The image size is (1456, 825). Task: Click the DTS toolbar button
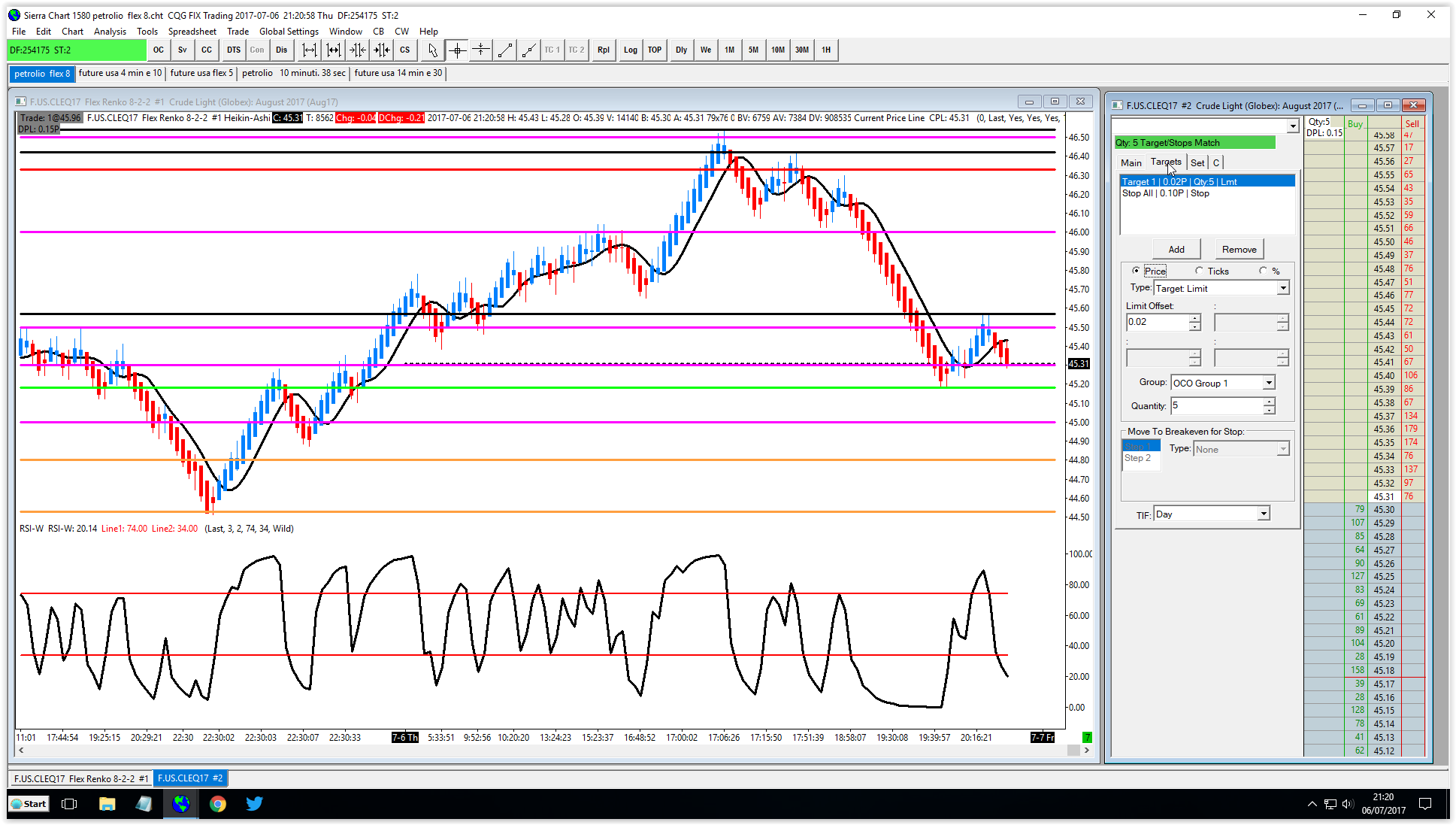click(x=234, y=50)
